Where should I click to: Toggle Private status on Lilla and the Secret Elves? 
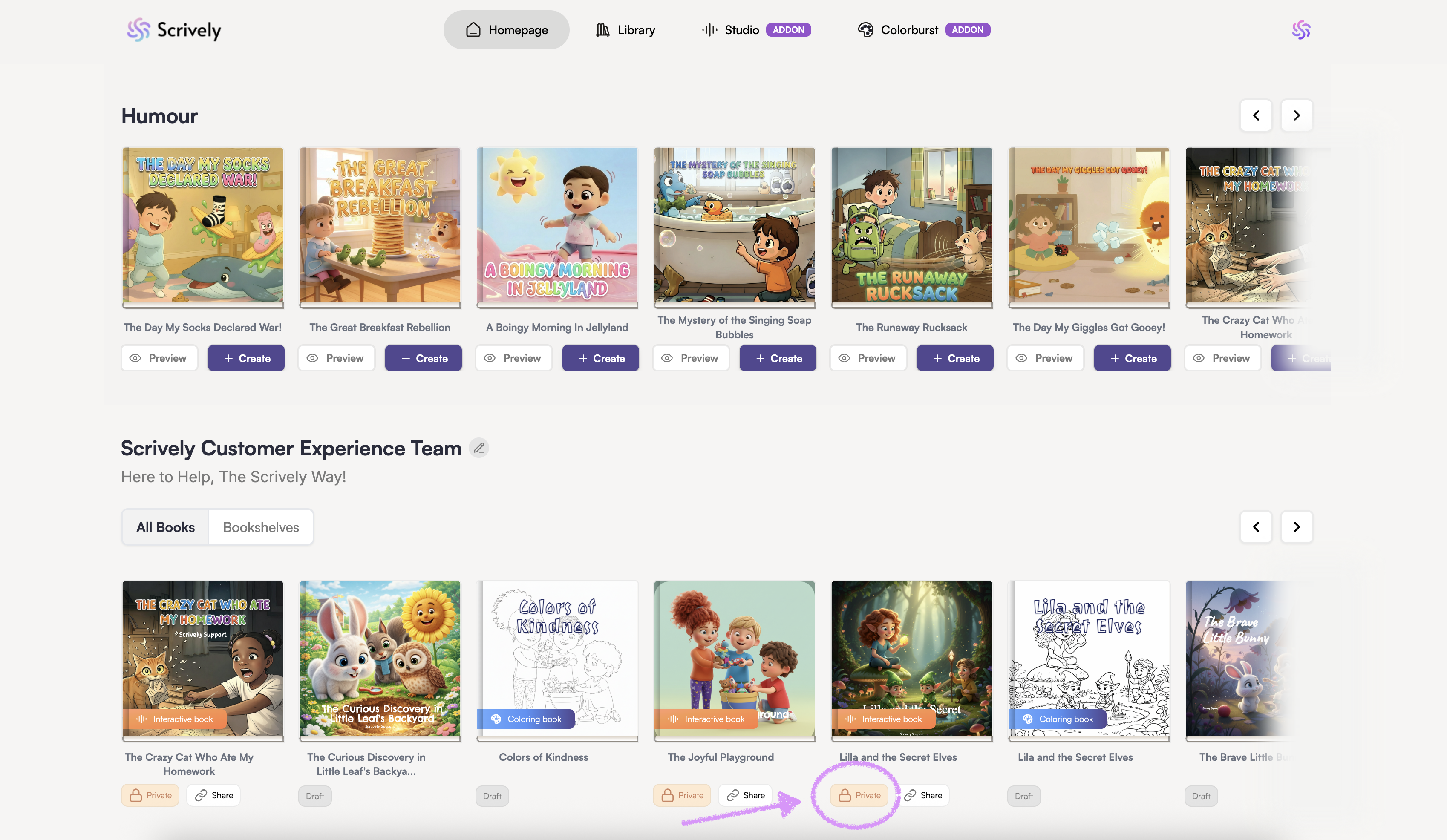click(859, 795)
